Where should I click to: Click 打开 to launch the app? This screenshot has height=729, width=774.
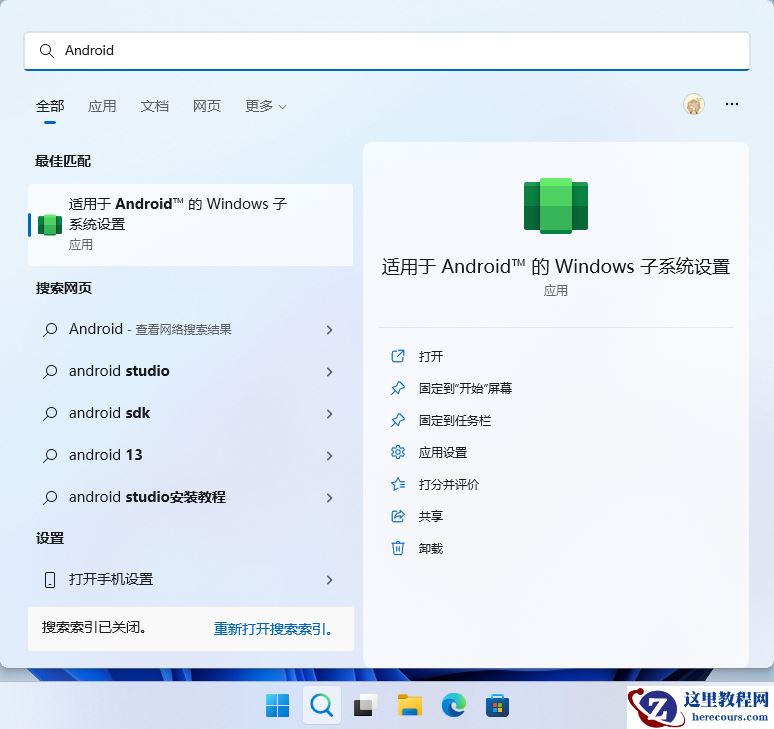pyautogui.click(x=430, y=356)
